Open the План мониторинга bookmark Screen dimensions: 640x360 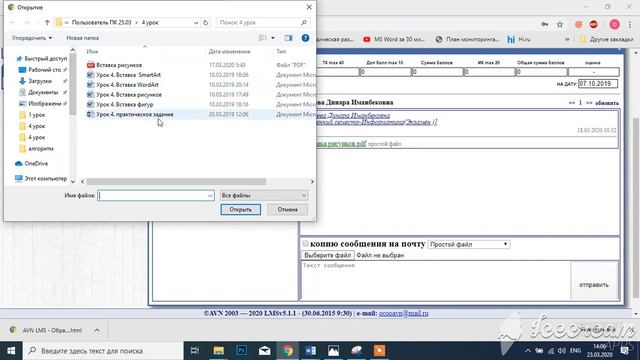point(467,39)
